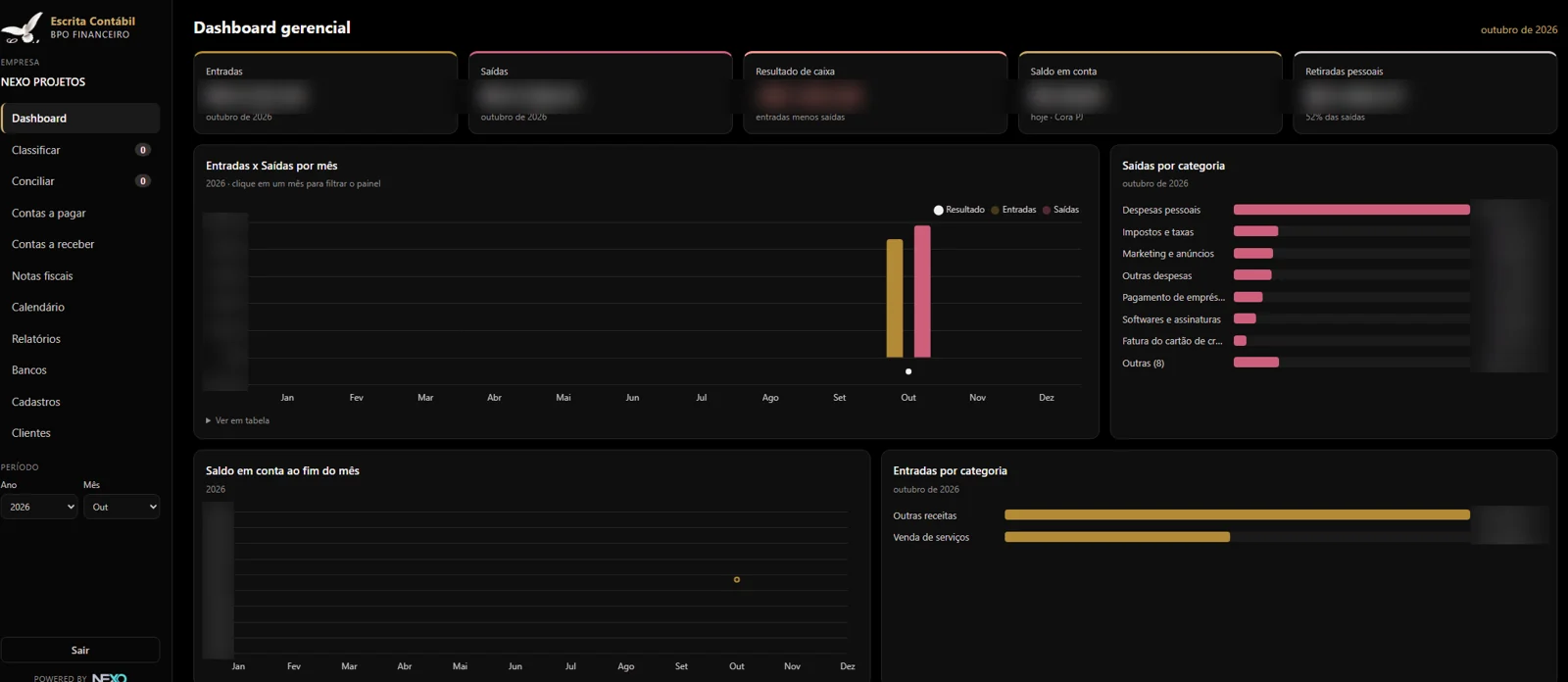
Task: Open the Conciliar page
Action: click(x=80, y=181)
